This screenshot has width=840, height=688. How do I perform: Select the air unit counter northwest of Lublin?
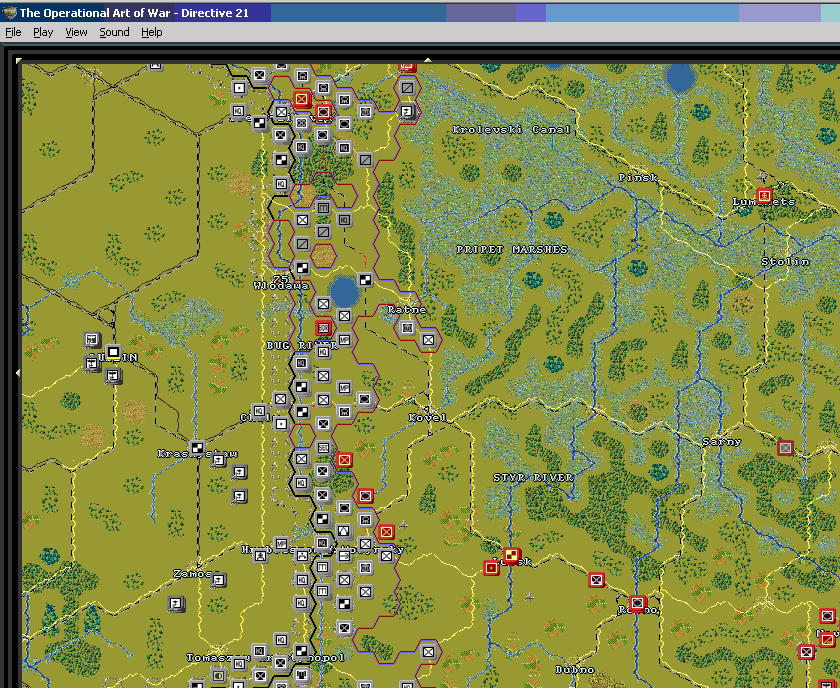[x=92, y=340]
